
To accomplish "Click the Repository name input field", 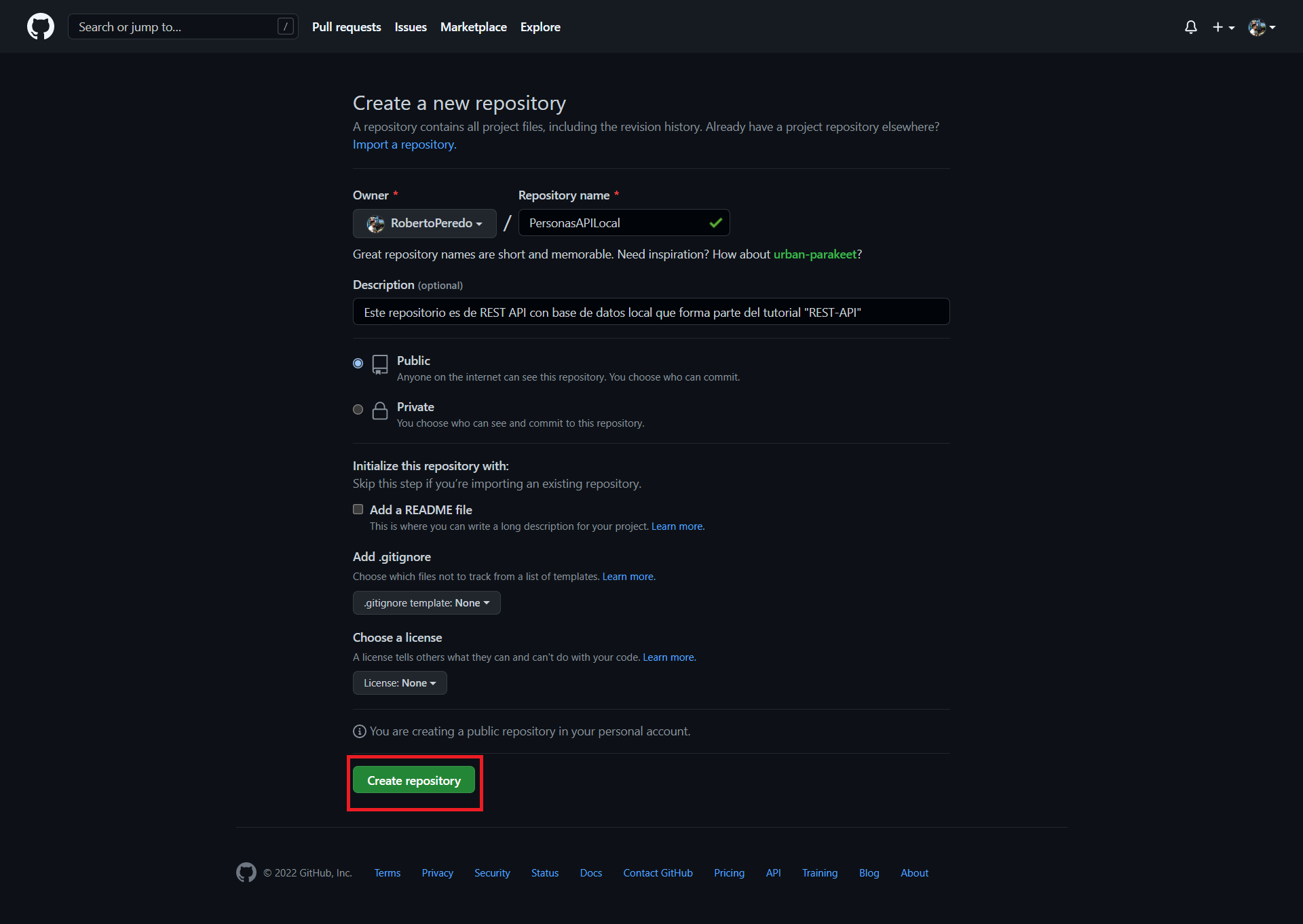I will [x=624, y=223].
